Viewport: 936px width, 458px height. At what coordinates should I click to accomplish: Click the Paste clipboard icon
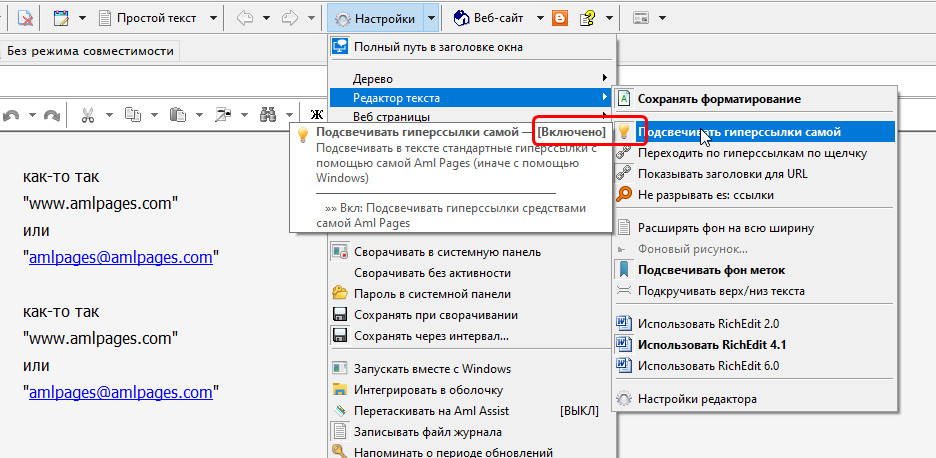(177, 115)
